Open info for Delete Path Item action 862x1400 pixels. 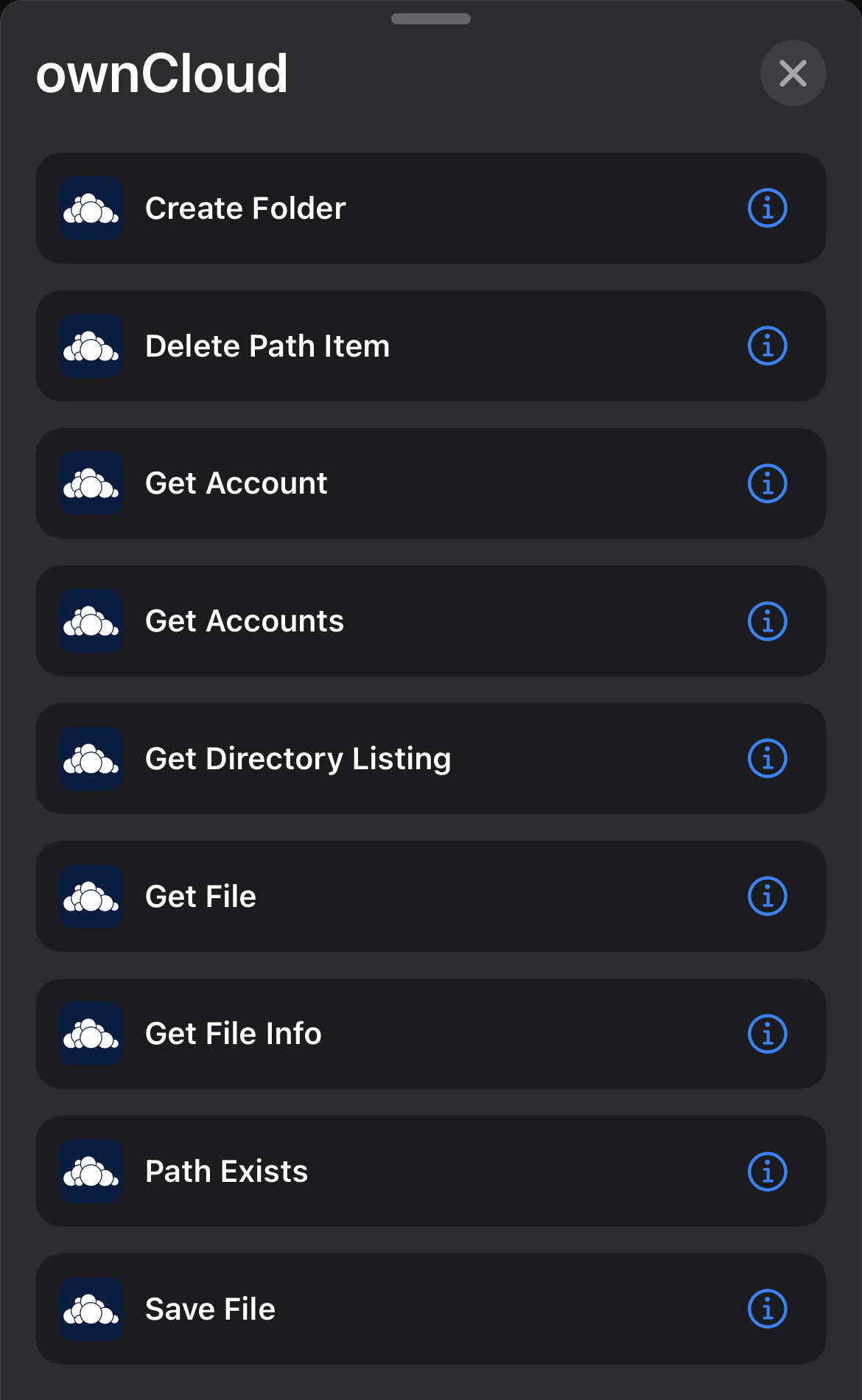click(768, 346)
